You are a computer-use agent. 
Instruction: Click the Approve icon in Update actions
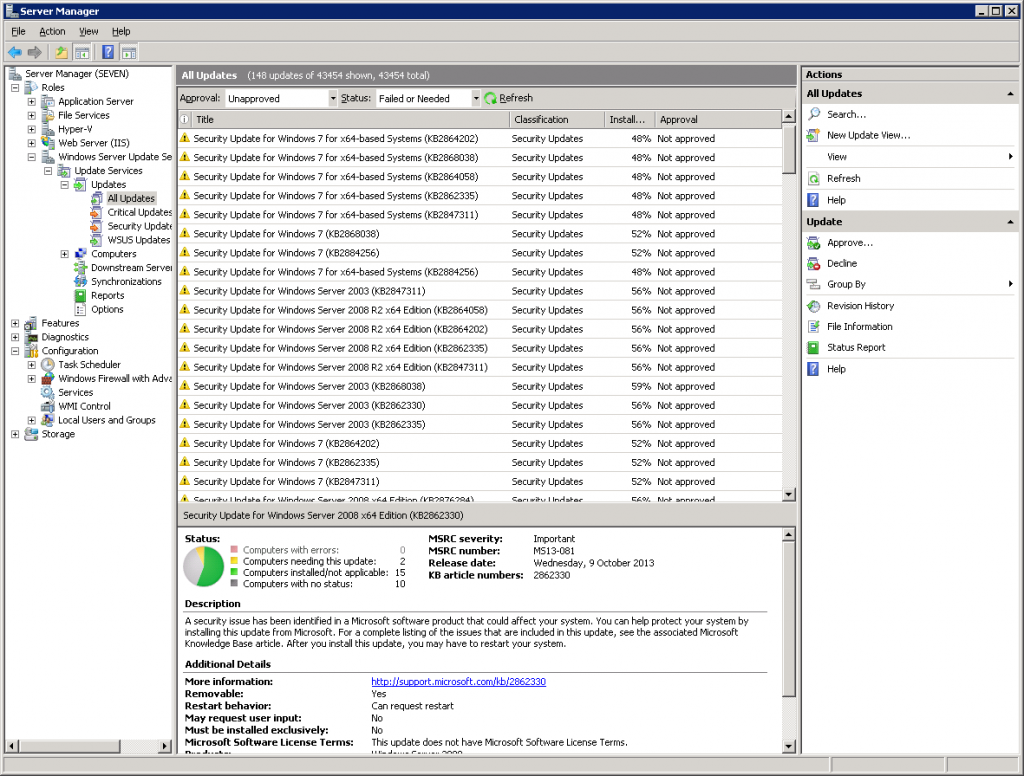point(814,243)
